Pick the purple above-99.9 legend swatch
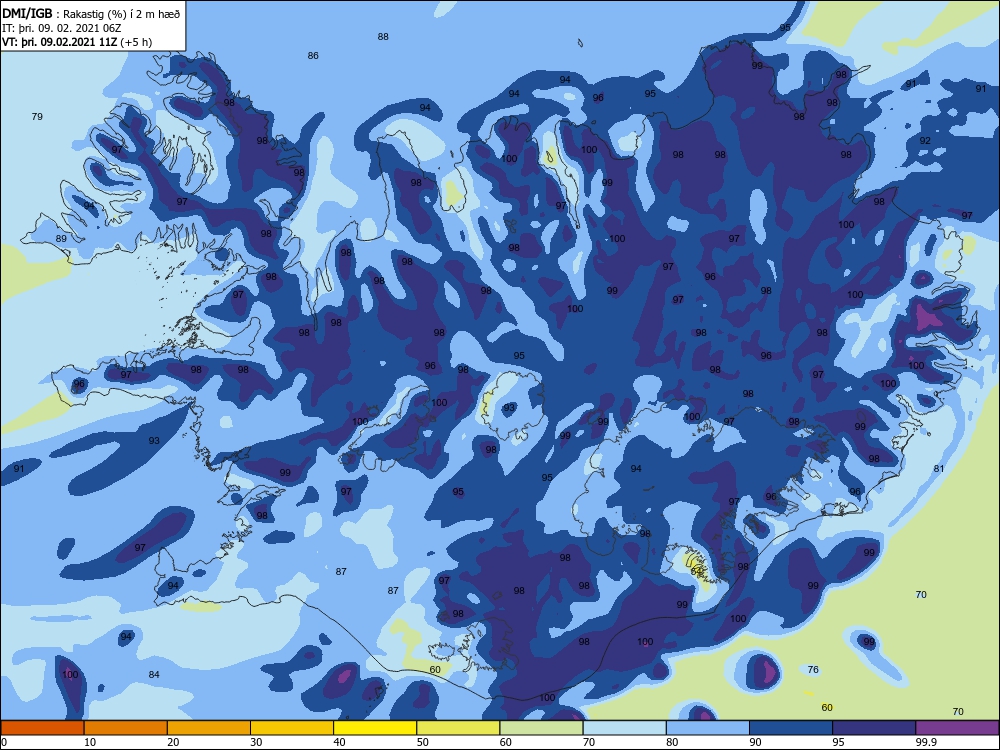1000x750 pixels. click(957, 728)
